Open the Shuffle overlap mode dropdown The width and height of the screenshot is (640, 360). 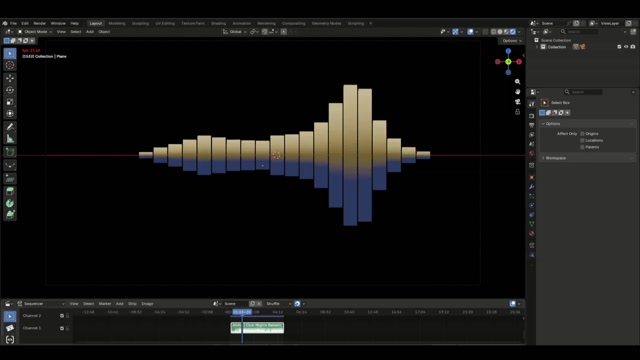(x=279, y=304)
